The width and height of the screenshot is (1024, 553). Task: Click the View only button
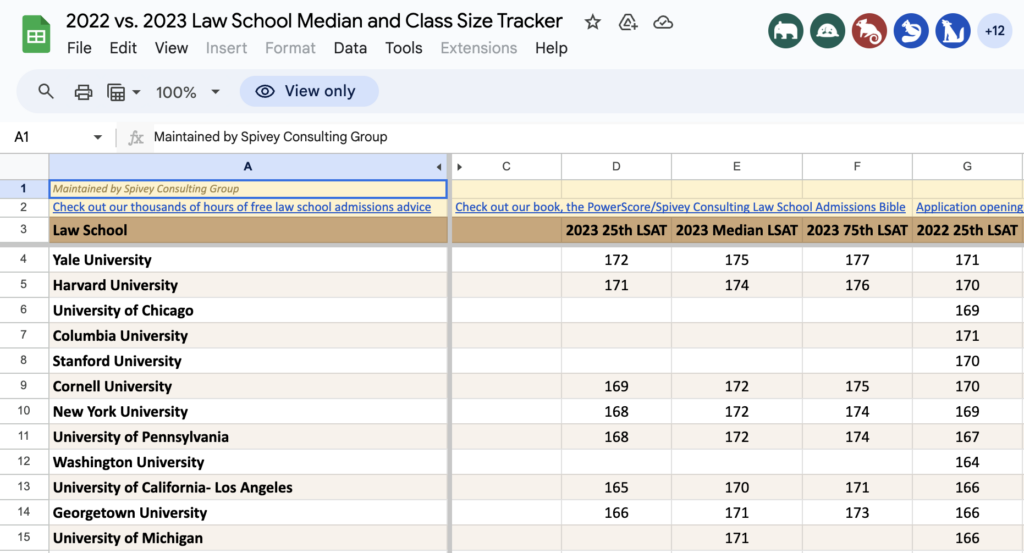(x=309, y=91)
